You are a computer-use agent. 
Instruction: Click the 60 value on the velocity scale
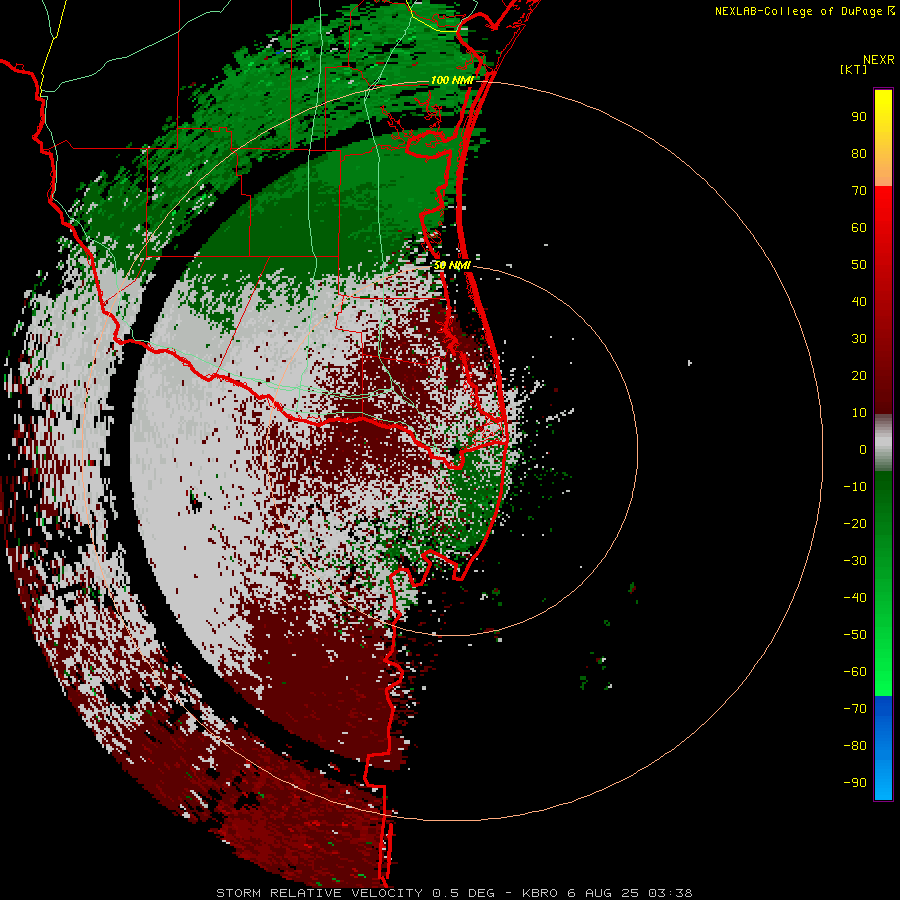(x=859, y=227)
